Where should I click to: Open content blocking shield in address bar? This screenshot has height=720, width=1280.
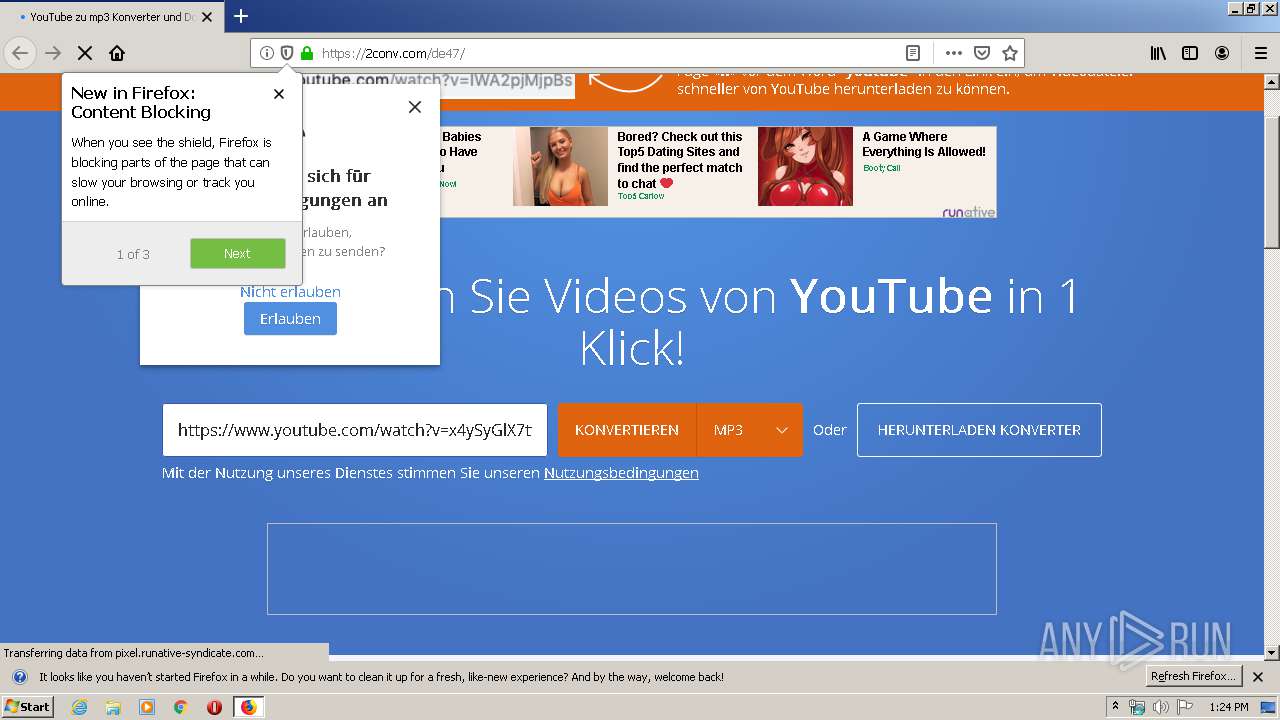pos(287,53)
